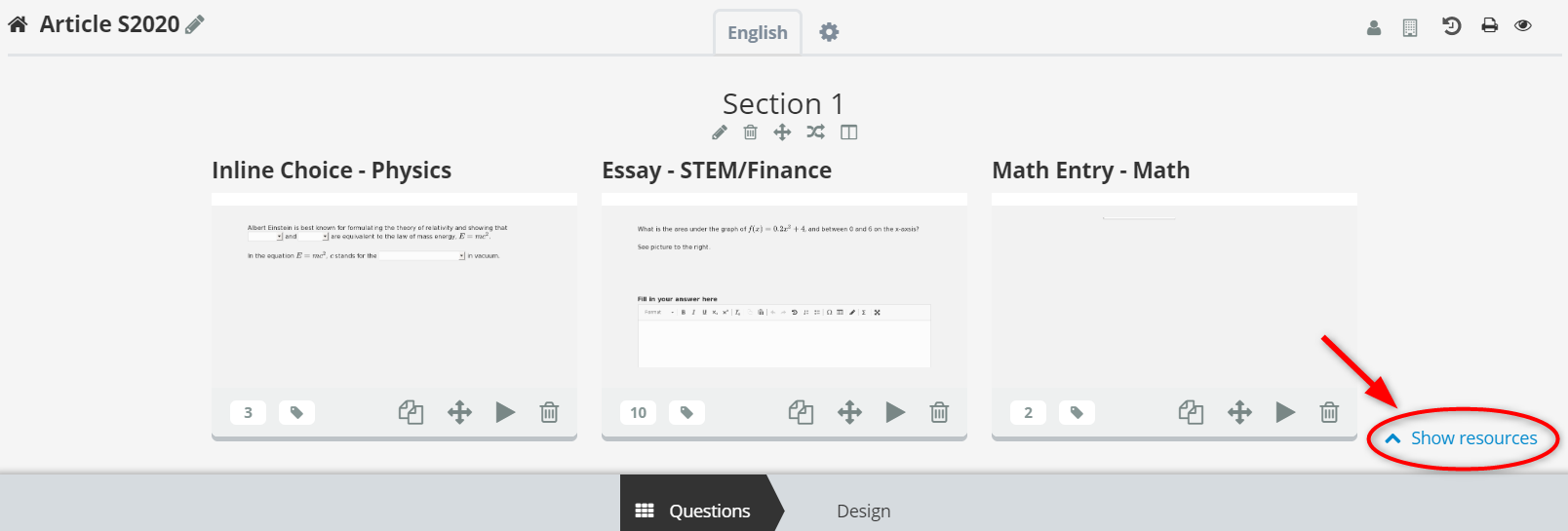Delete Section 1 with the trash icon
This screenshot has height=531, width=1568.
click(750, 133)
